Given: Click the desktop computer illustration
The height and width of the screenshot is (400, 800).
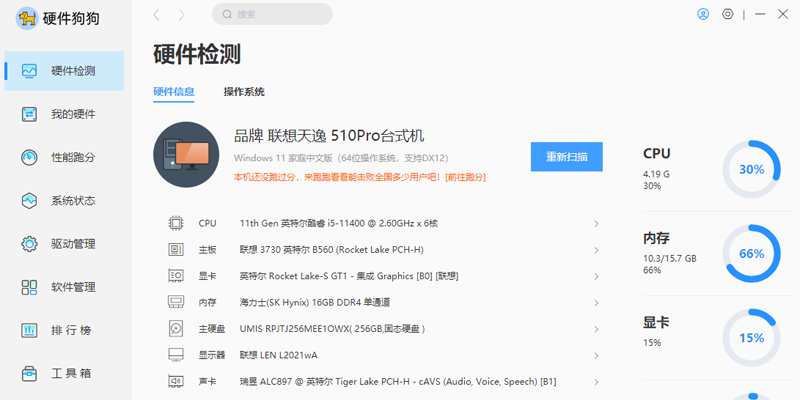Looking at the screenshot, I should [x=186, y=155].
